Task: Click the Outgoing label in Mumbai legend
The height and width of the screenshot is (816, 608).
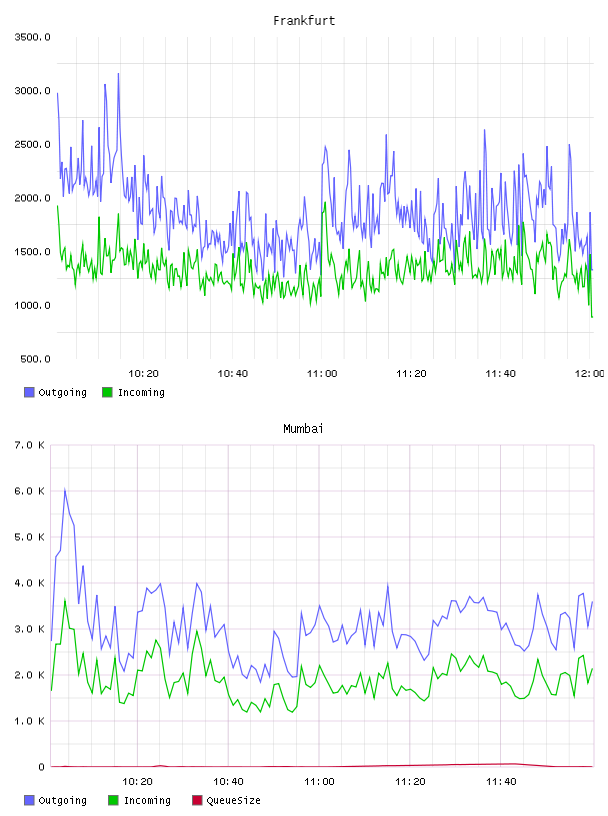Action: coord(62,801)
